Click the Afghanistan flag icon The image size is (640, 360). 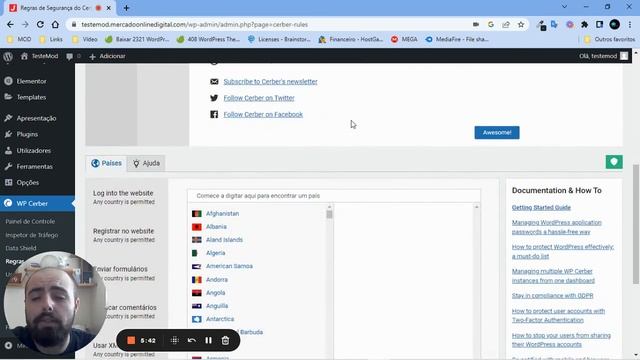pos(197,213)
